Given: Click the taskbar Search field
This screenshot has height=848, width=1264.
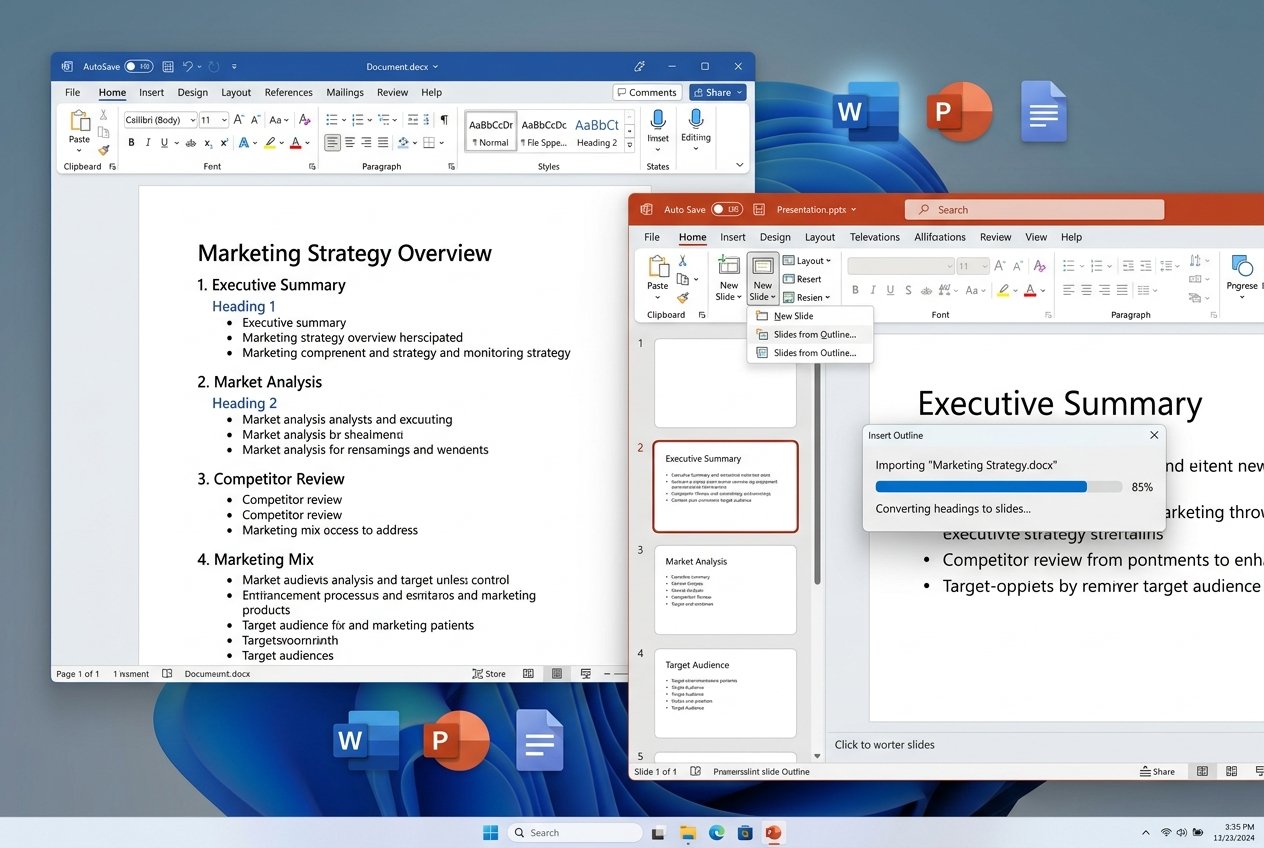Looking at the screenshot, I should coord(575,832).
